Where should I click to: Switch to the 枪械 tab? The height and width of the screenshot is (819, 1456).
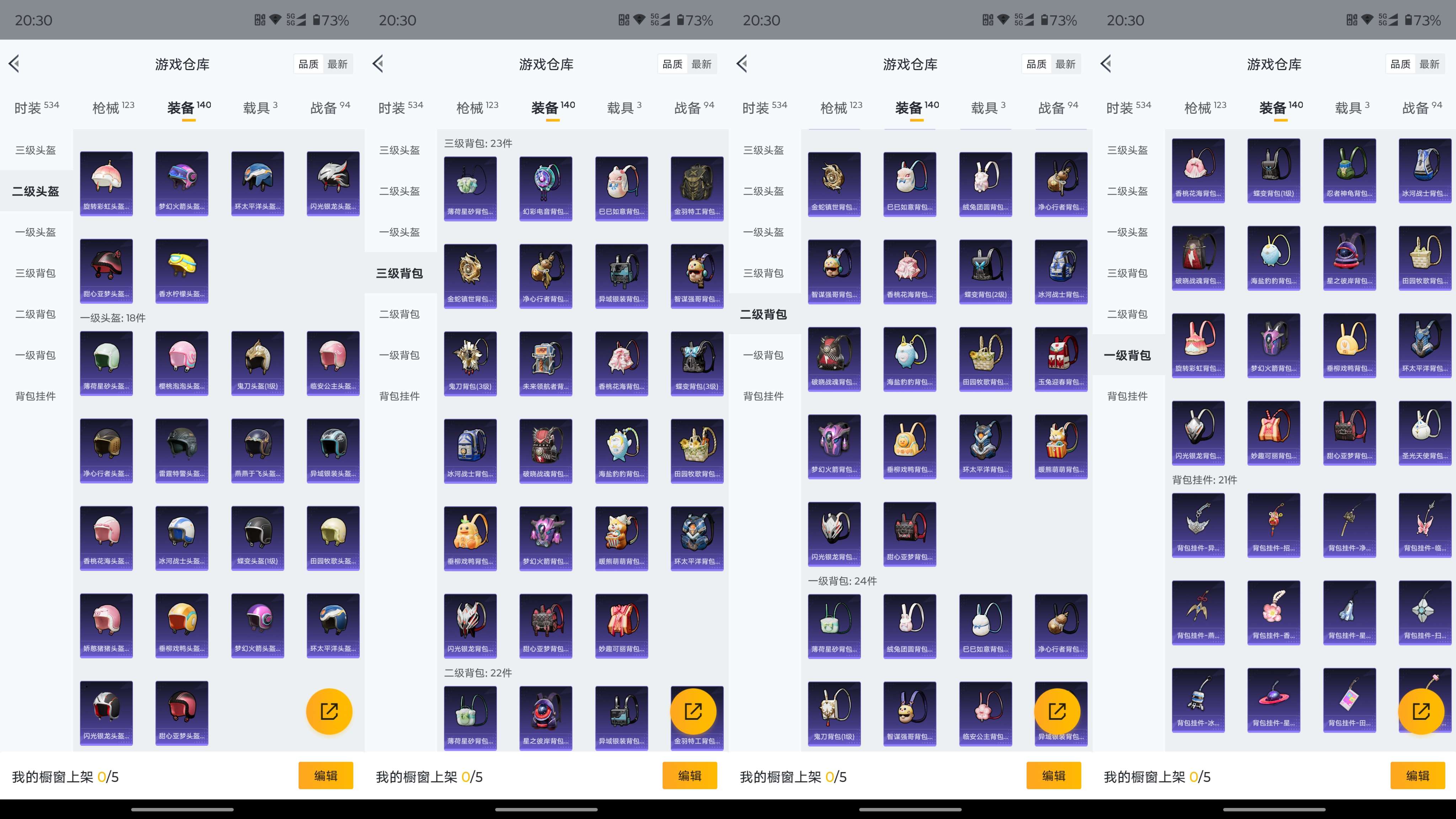112,107
